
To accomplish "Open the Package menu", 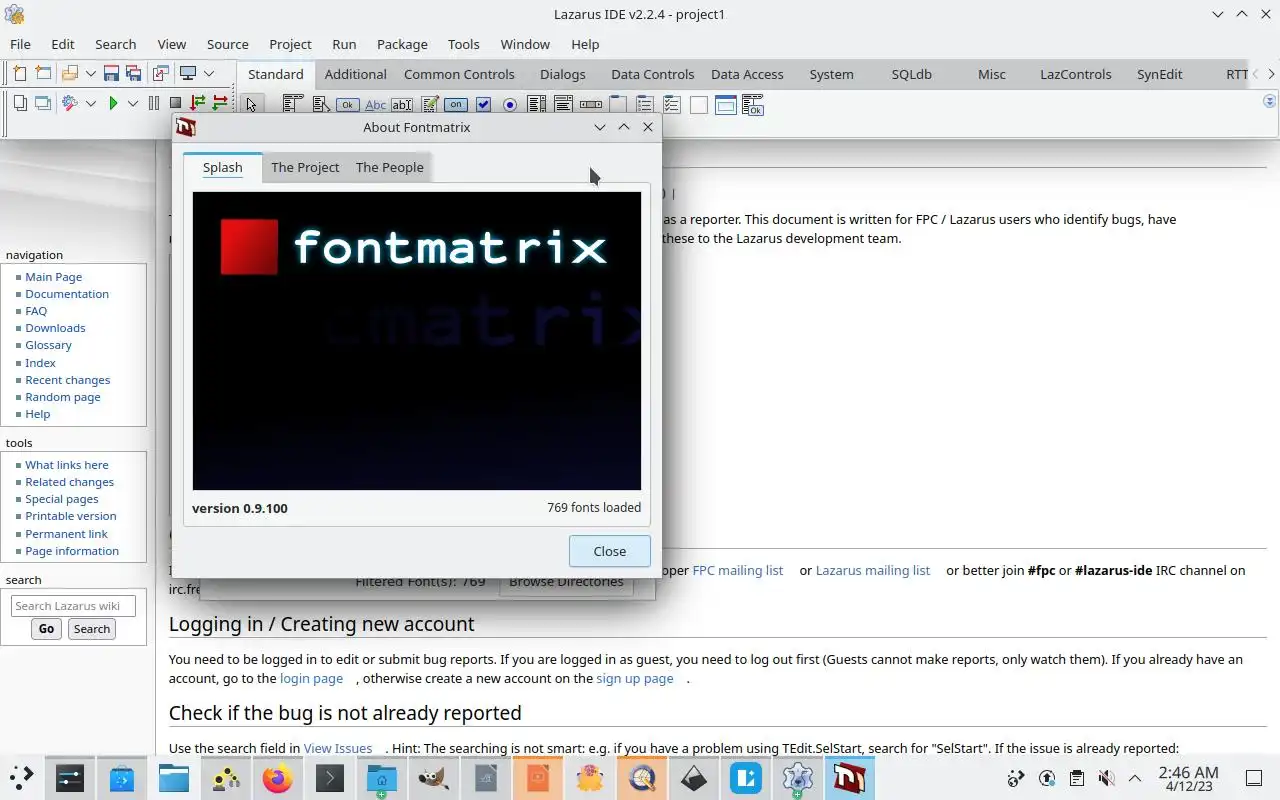I will [x=402, y=44].
